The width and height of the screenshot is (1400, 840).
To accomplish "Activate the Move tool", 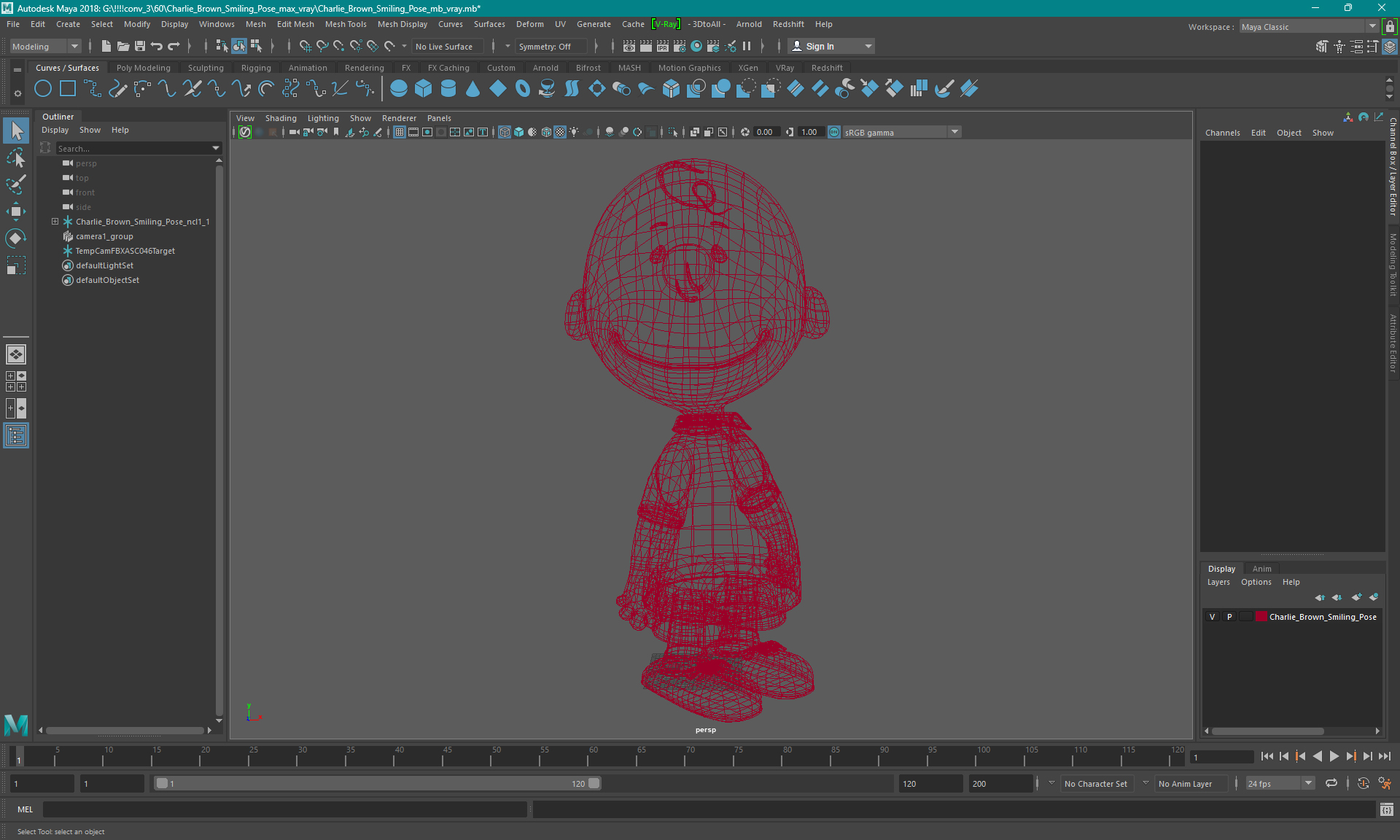I will click(x=16, y=211).
